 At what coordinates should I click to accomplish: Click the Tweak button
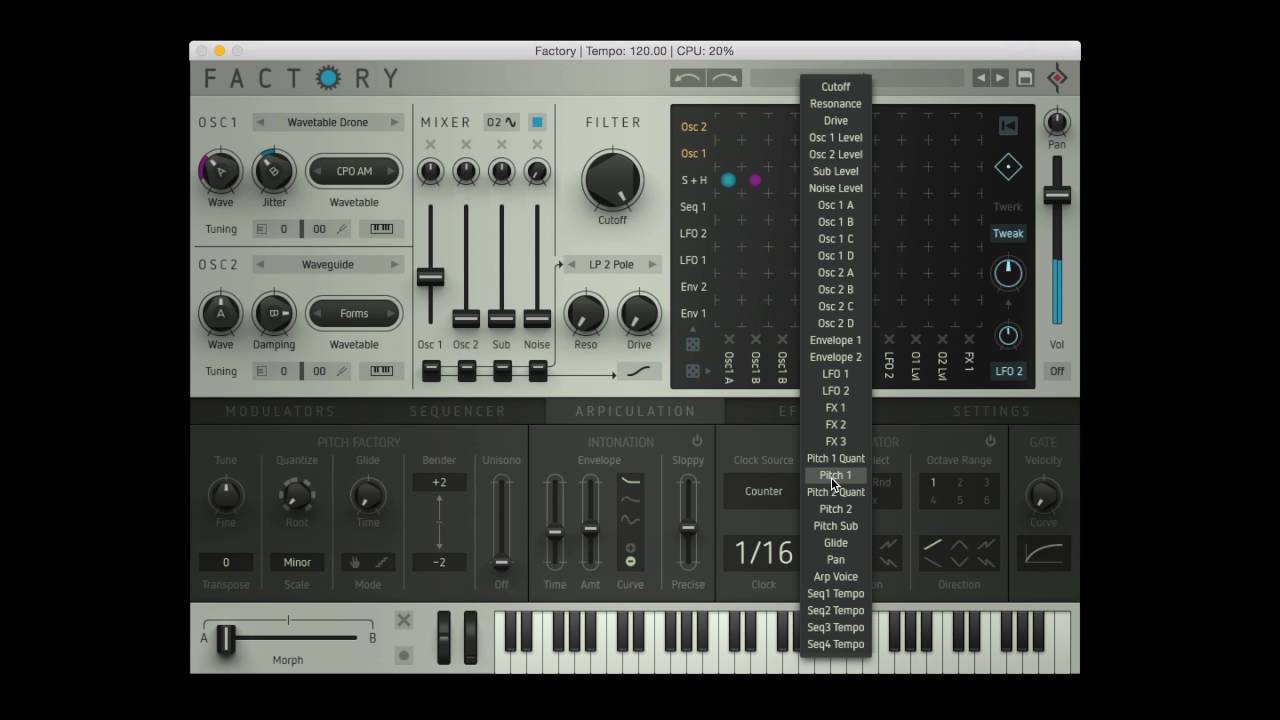(1008, 233)
